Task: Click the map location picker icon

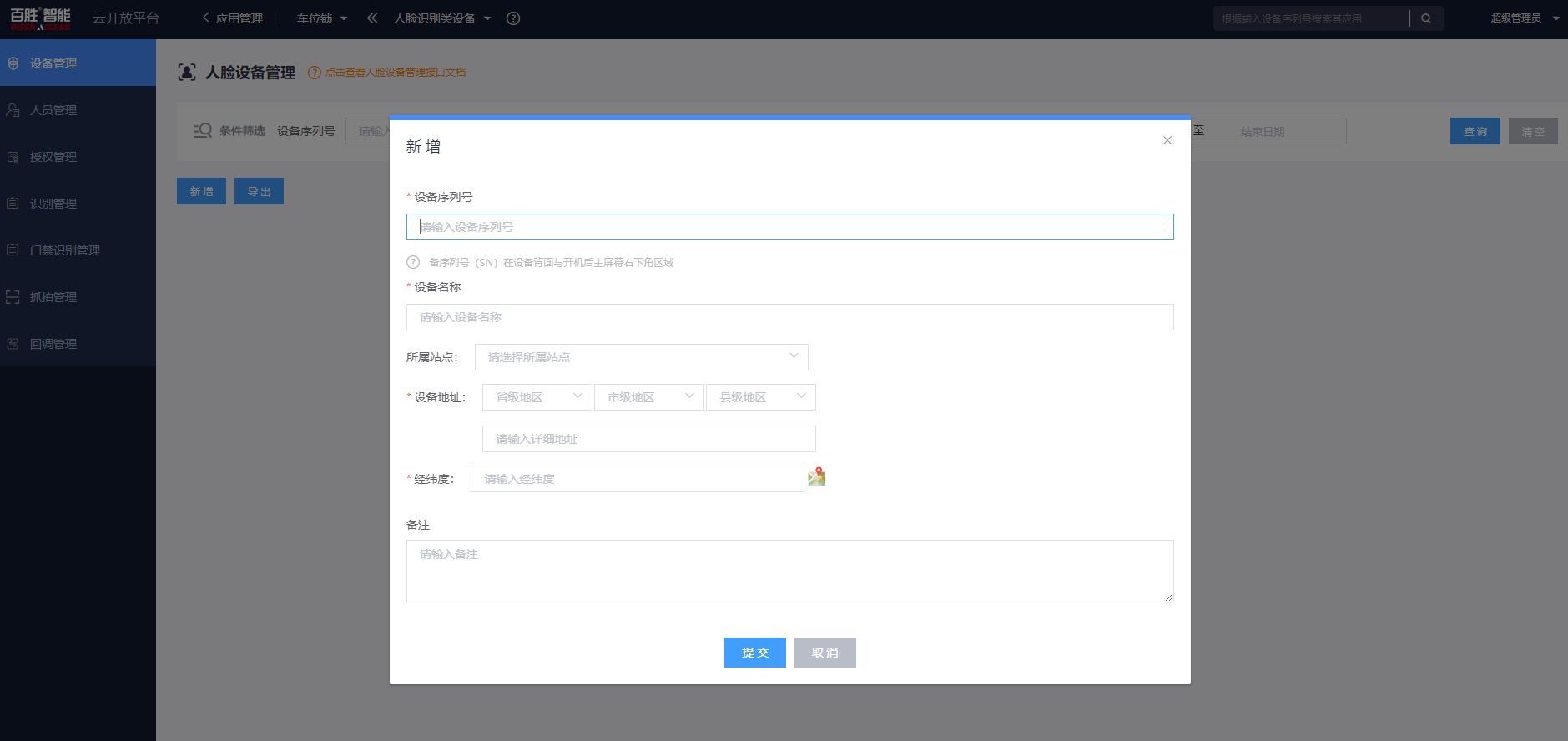Action: point(816,476)
